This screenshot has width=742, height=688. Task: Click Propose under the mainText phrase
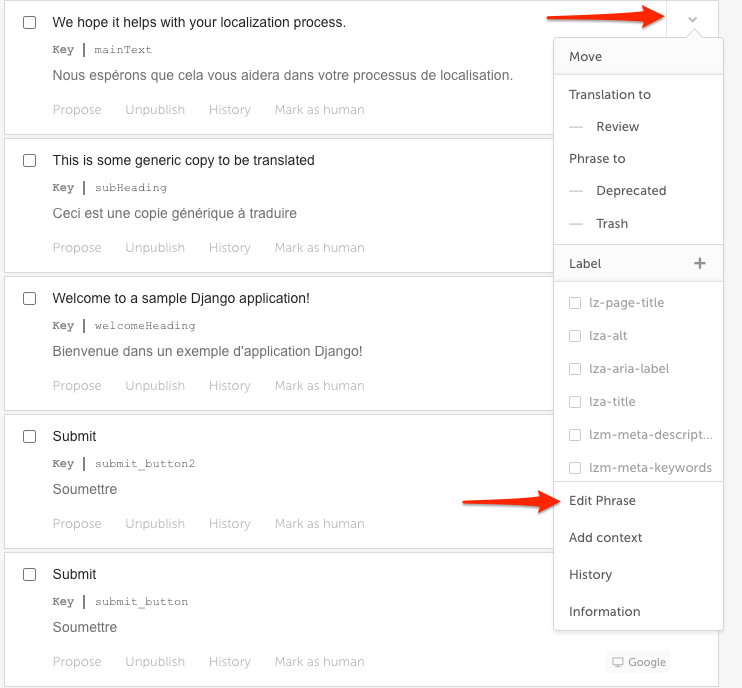point(77,110)
